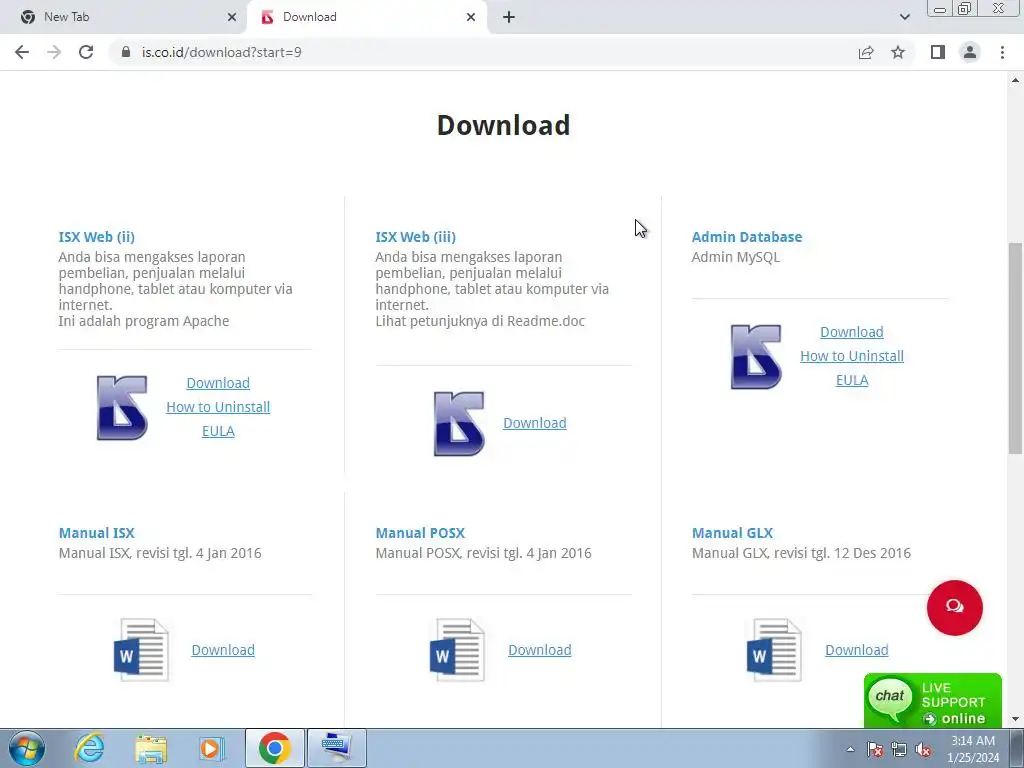Open the red chat bubble button
The width and height of the screenshot is (1024, 768).
[x=954, y=607]
